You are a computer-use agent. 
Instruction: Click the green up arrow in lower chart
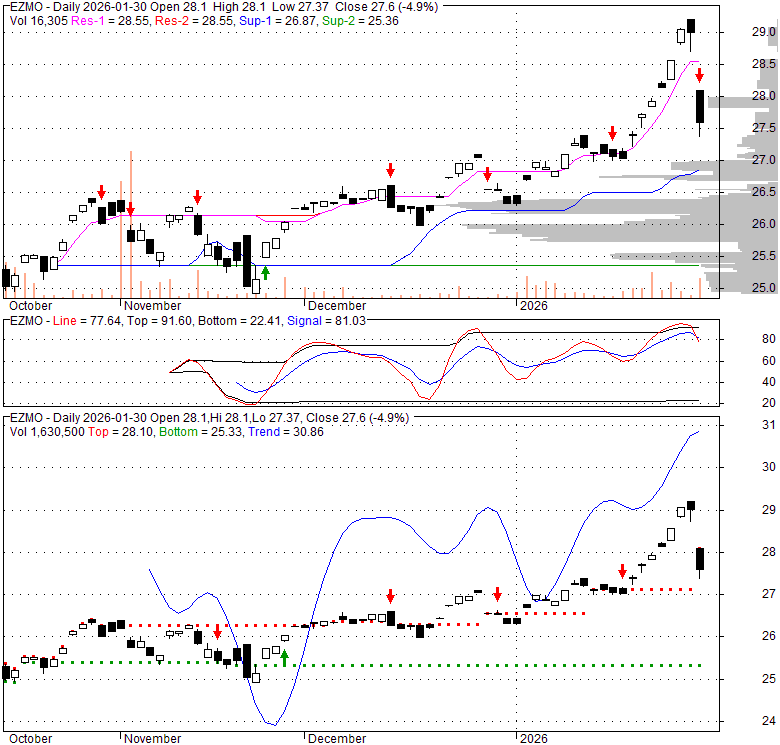[284, 656]
